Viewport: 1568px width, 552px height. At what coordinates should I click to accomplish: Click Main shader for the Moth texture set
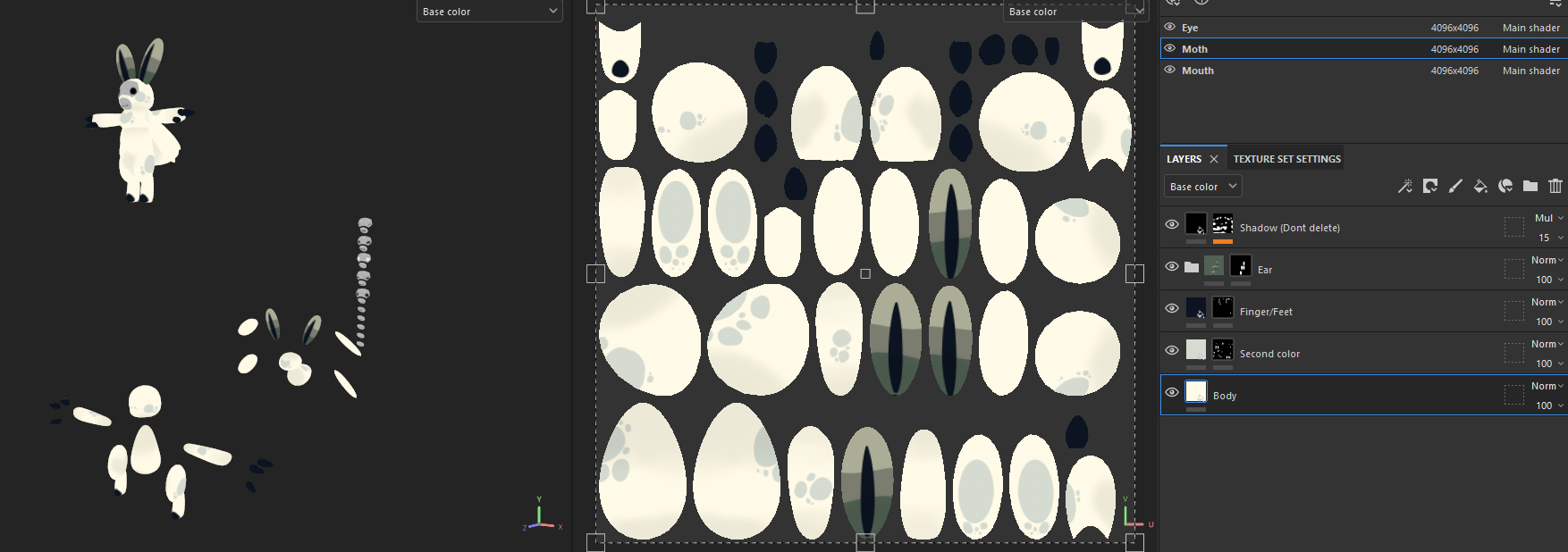[x=1530, y=49]
